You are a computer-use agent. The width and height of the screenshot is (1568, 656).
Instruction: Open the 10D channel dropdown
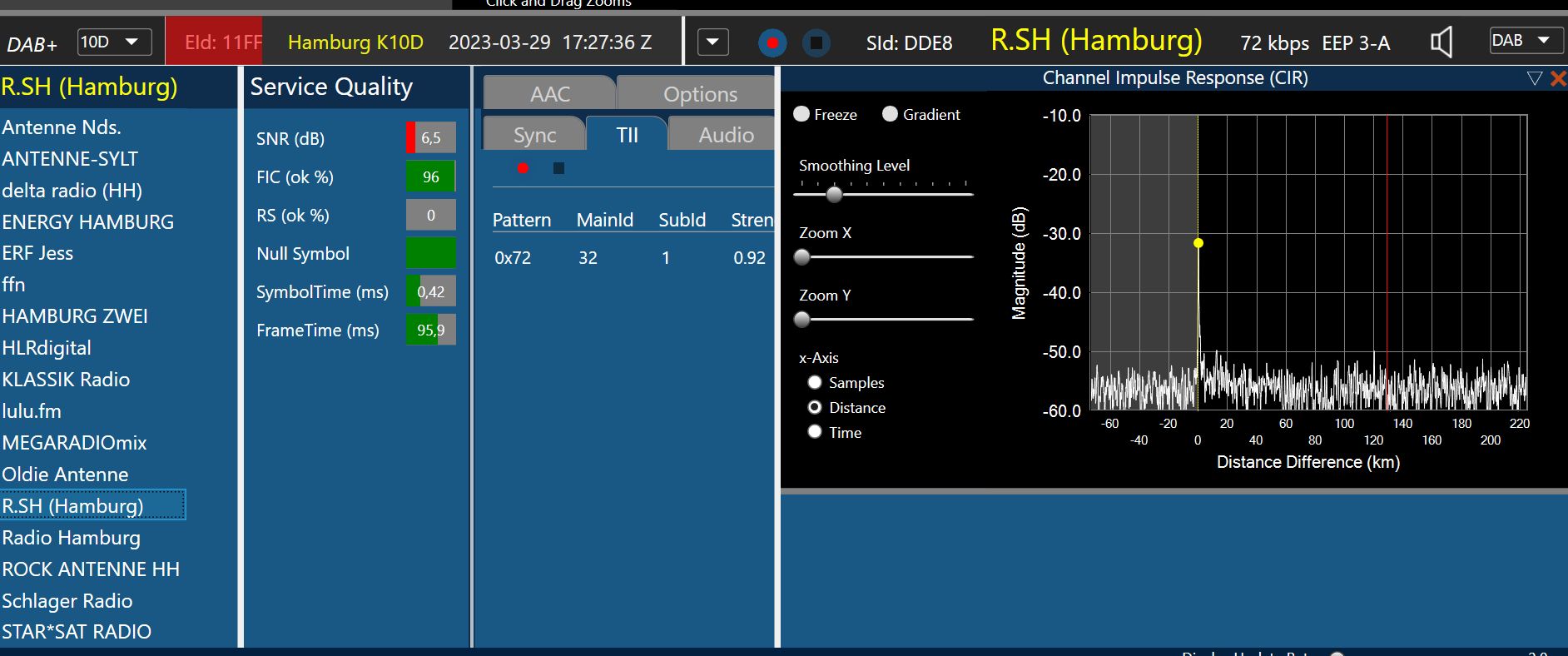(x=115, y=42)
